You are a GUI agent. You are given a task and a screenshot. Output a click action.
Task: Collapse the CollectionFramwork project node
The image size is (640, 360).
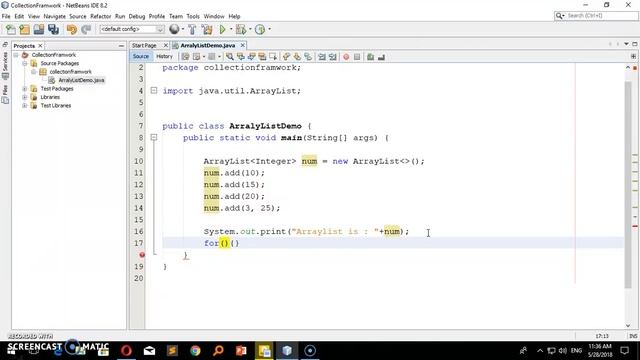(x=16, y=55)
